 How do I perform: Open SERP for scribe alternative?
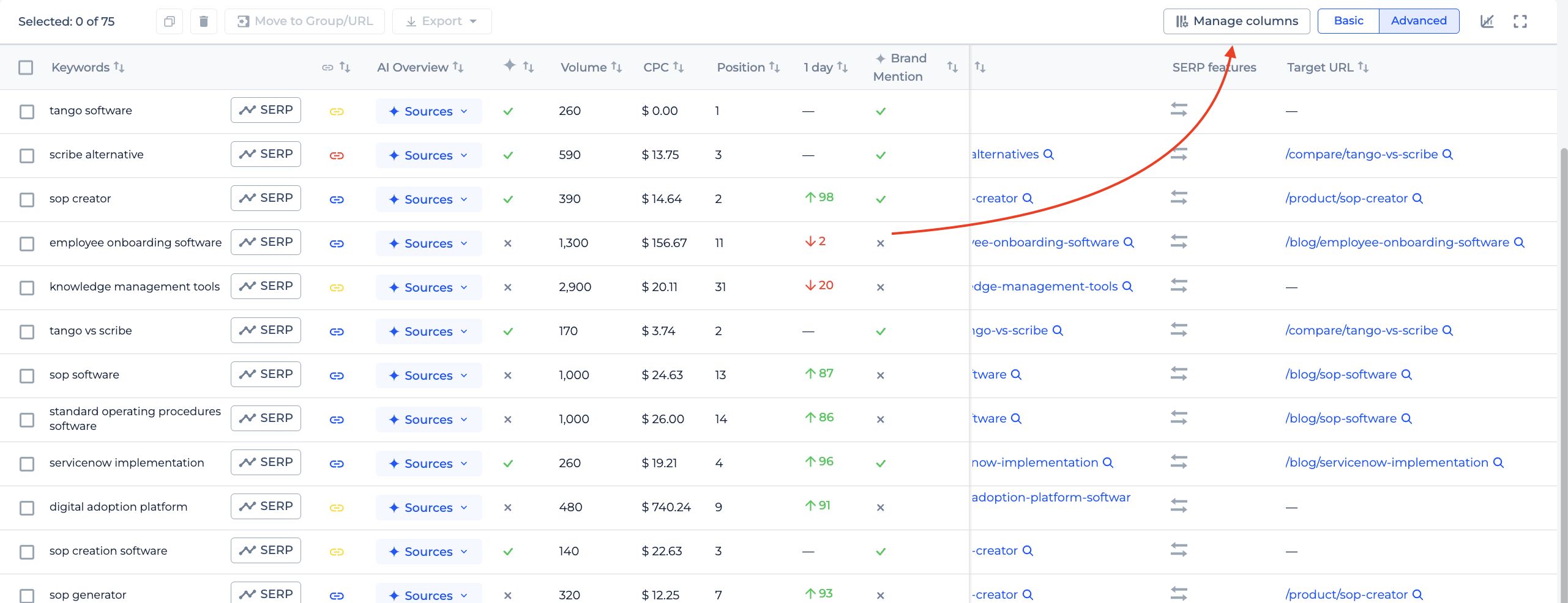click(x=266, y=154)
